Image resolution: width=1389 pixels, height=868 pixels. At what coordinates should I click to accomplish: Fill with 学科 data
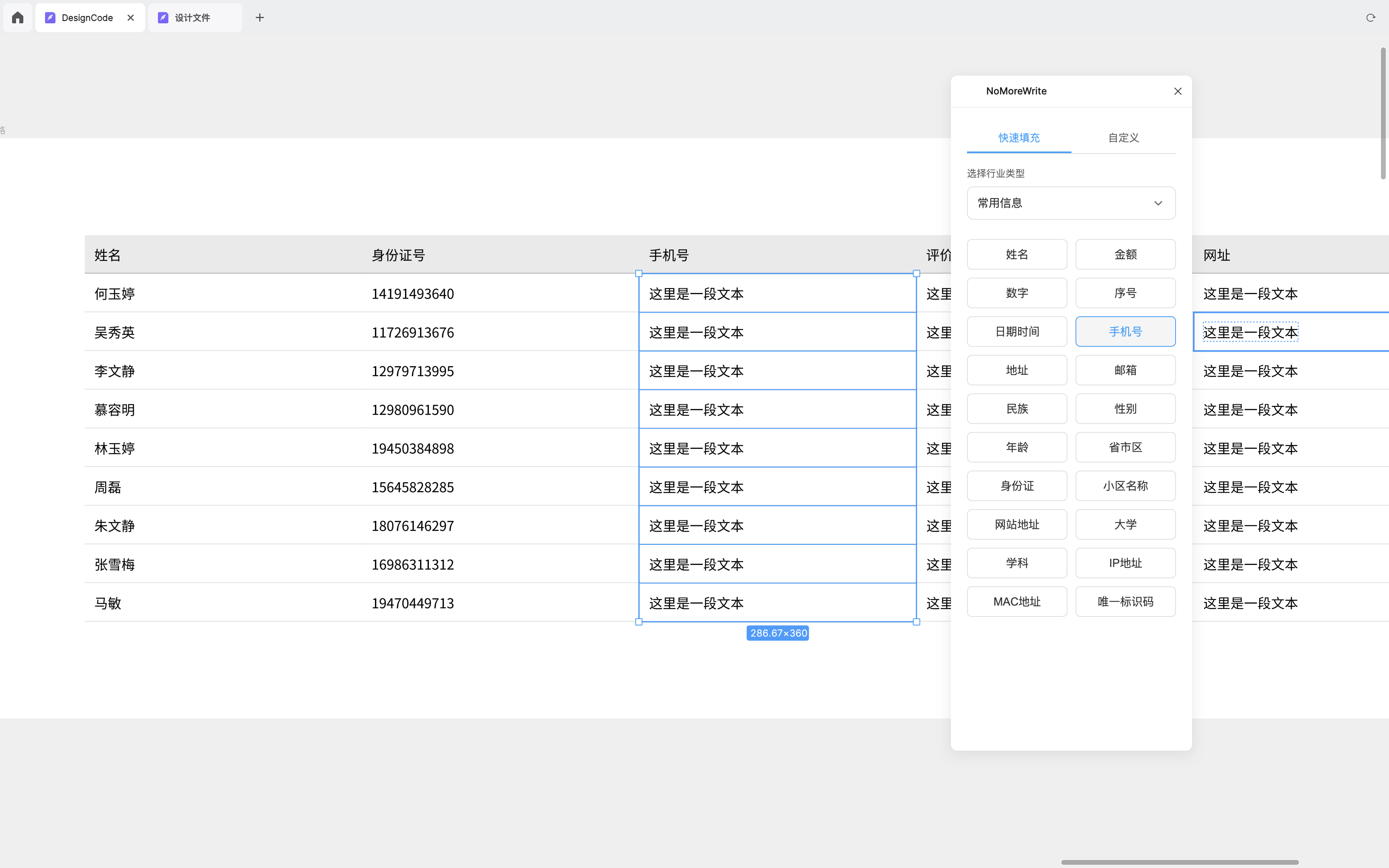pos(1016,563)
